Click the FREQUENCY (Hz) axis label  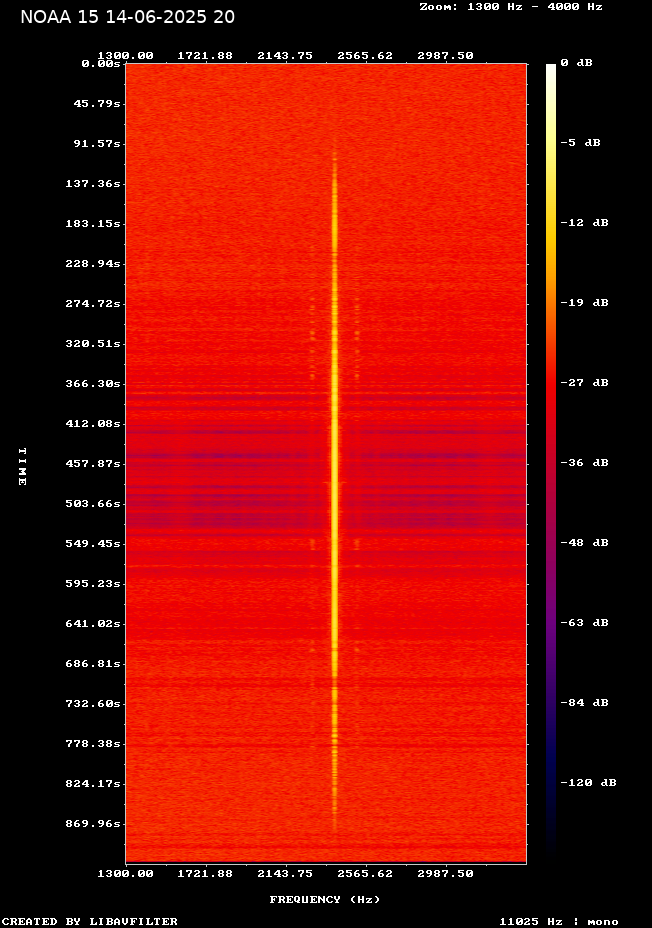coord(325,900)
